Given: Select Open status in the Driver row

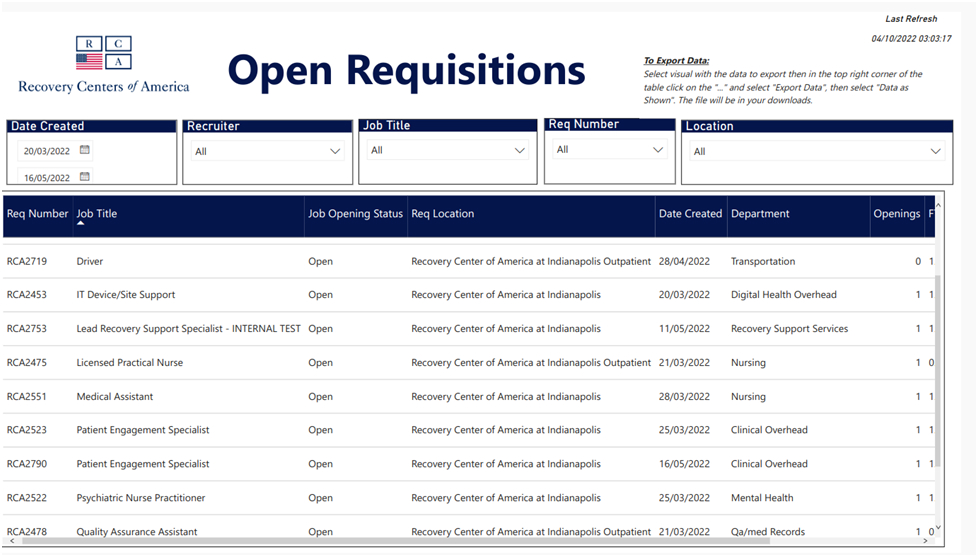Looking at the screenshot, I should coord(321,261).
